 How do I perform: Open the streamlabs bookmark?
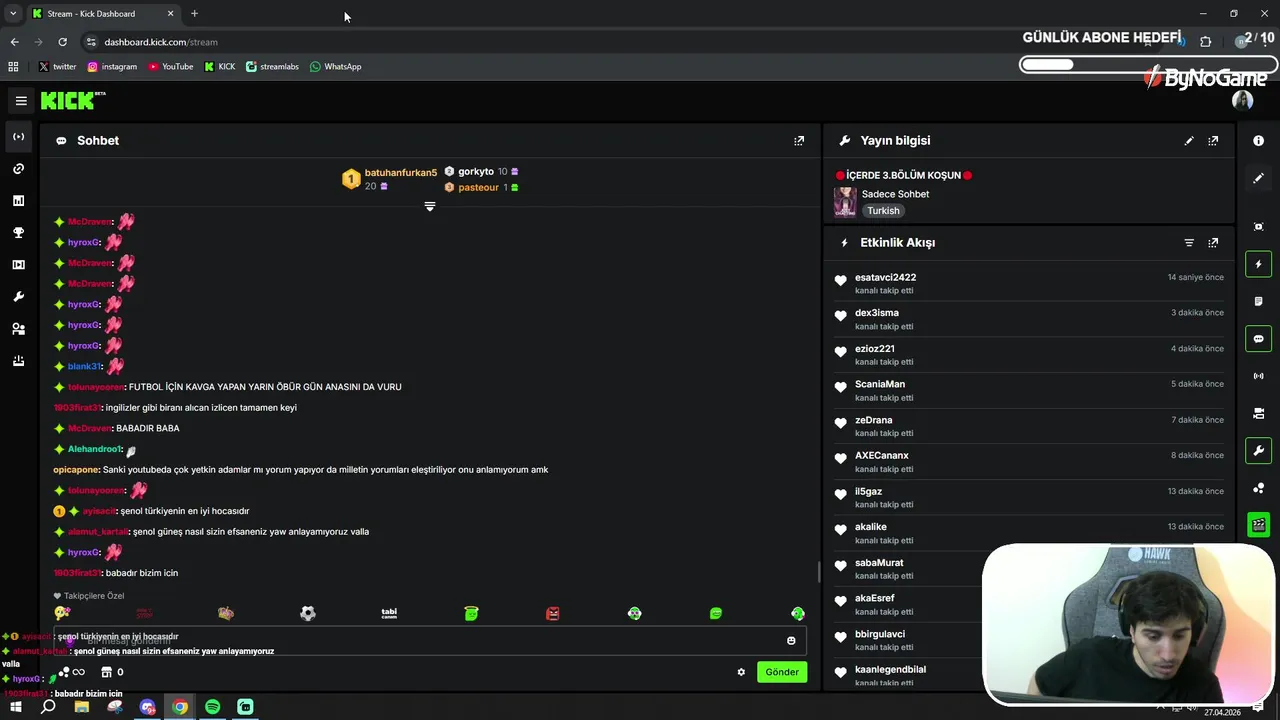pos(272,67)
